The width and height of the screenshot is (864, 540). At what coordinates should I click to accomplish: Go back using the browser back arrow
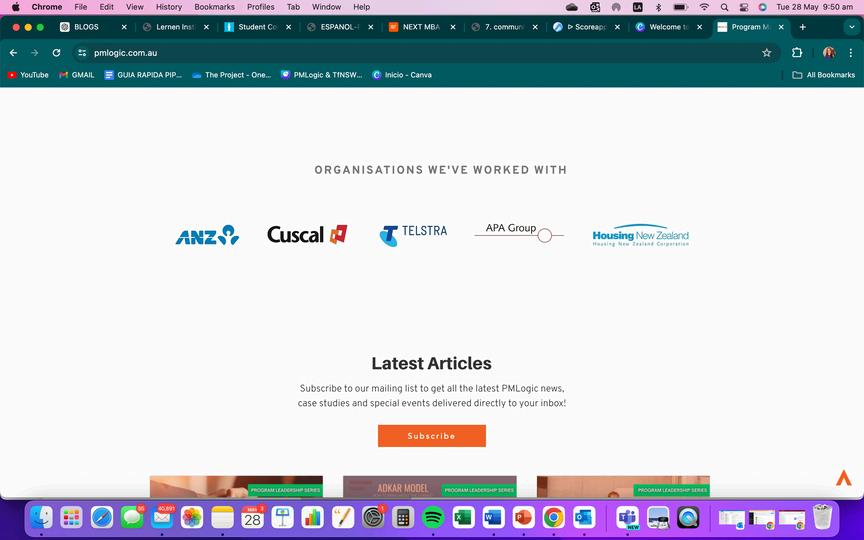14,53
